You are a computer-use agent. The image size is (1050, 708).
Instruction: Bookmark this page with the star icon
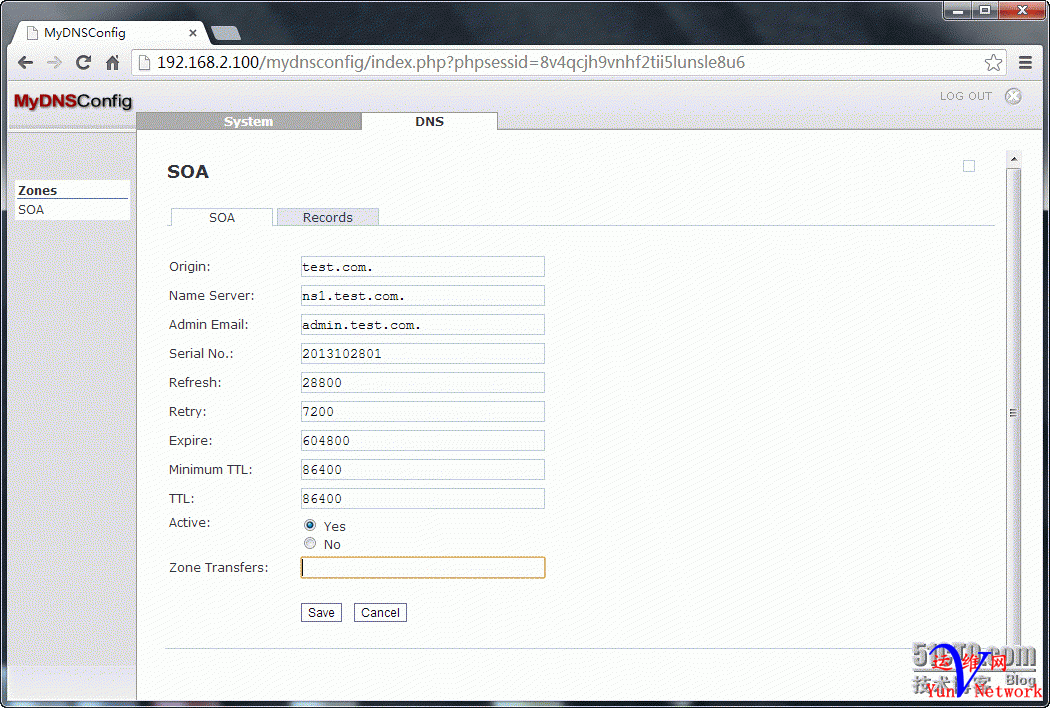(993, 62)
